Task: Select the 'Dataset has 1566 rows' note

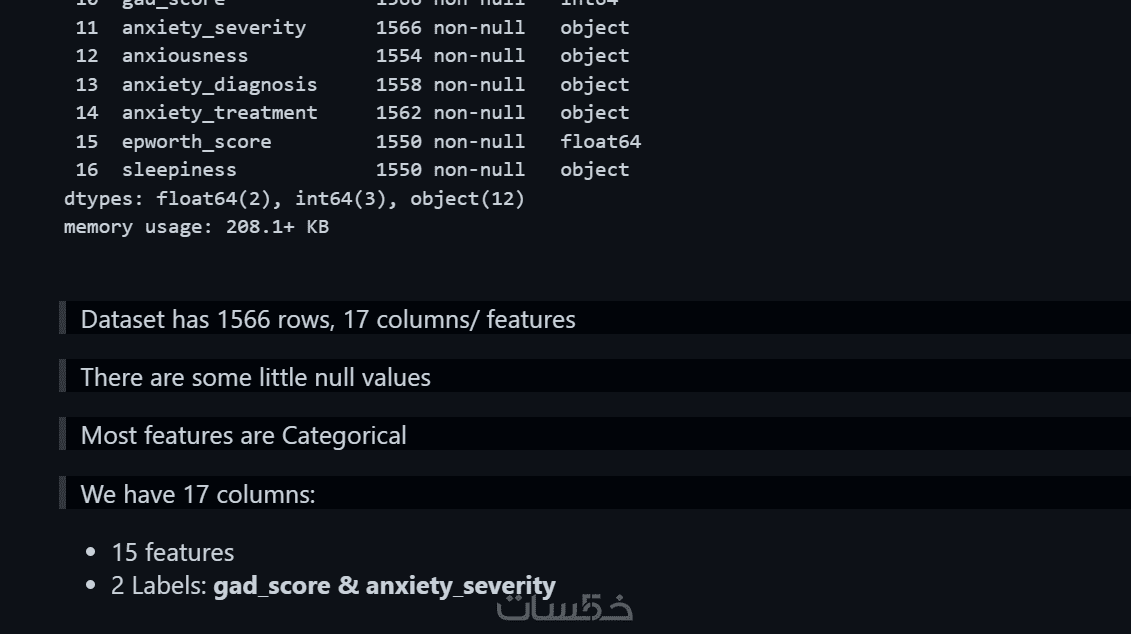Action: tap(328, 320)
